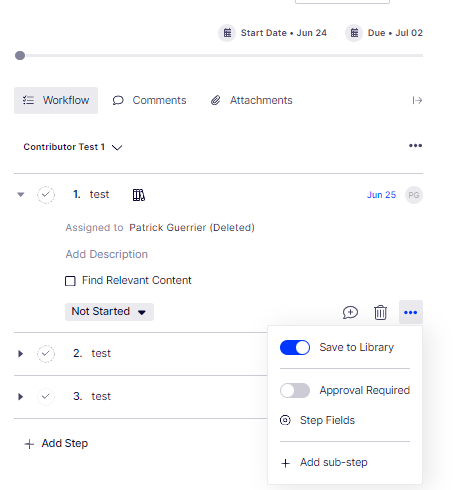Delete step 1 with the trash icon
Screen dimensions: 453x490
point(380,312)
